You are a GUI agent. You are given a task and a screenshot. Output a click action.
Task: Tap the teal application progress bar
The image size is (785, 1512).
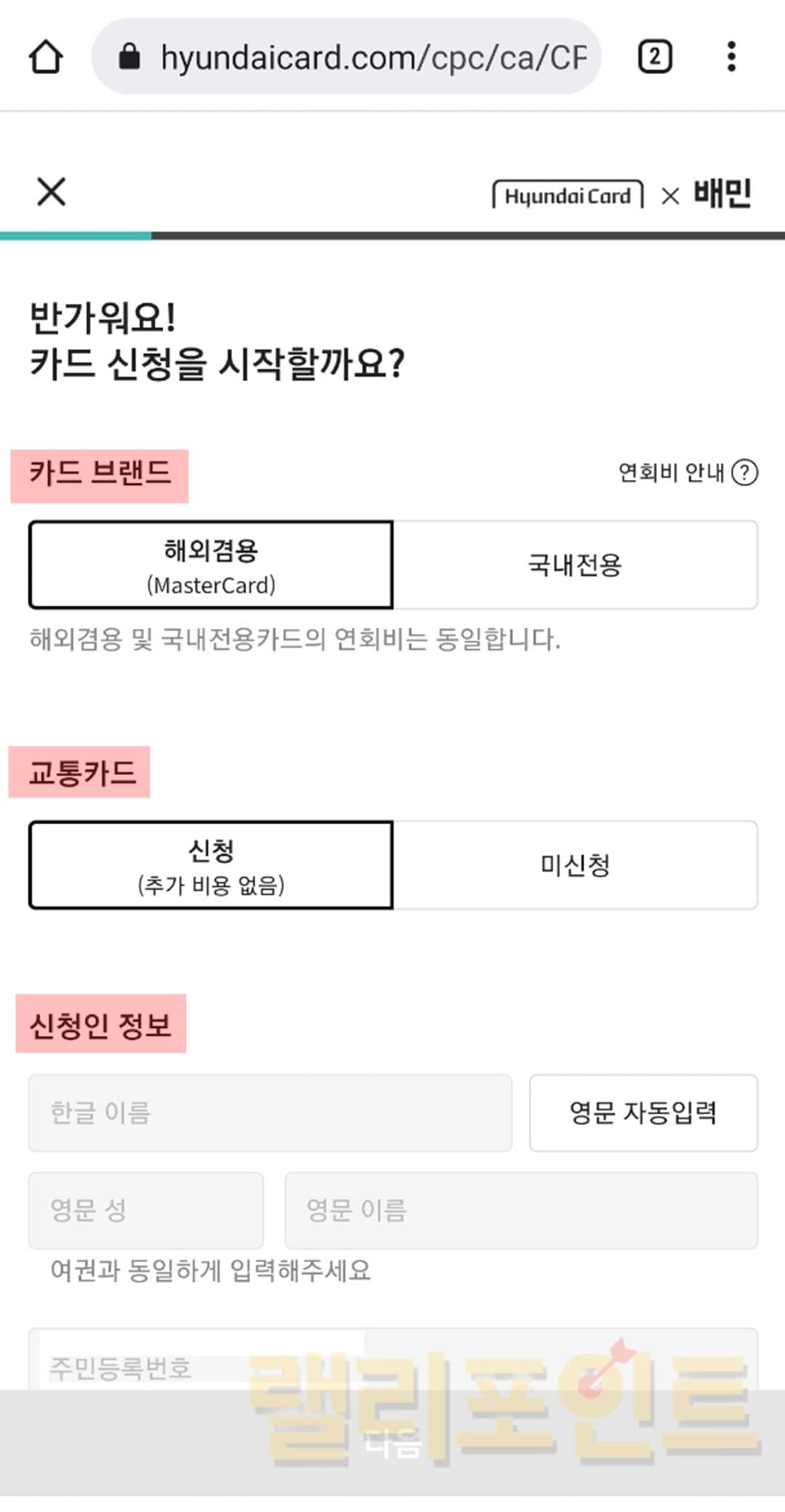pos(76,236)
